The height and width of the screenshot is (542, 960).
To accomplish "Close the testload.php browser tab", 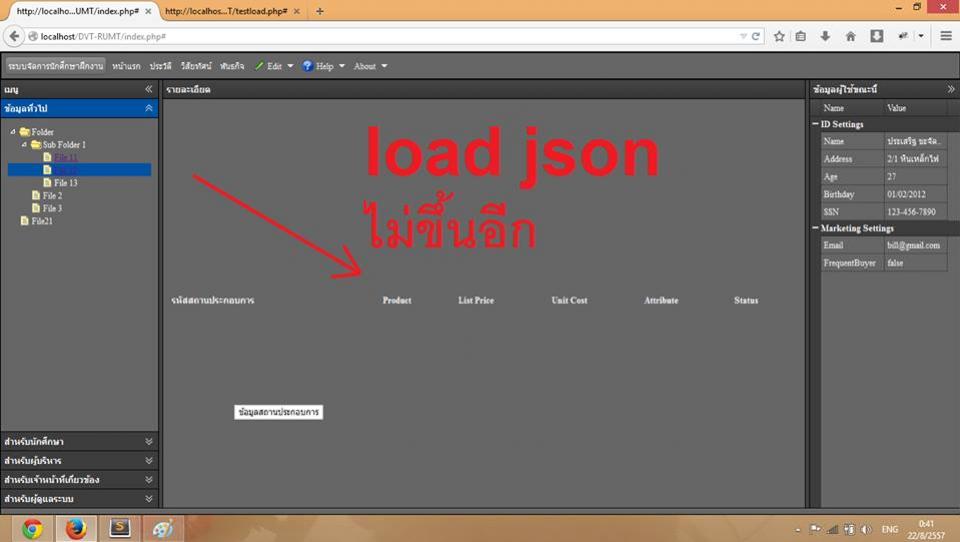I will [x=296, y=11].
